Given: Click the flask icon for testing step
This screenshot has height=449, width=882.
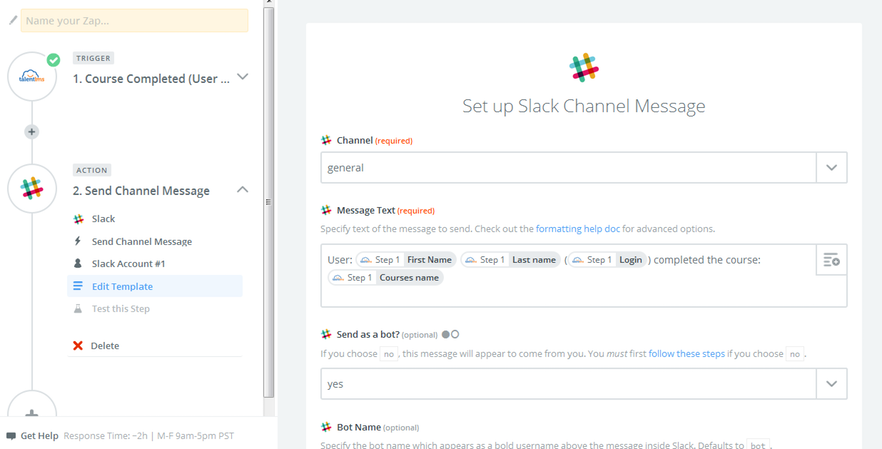Looking at the screenshot, I should click(x=78, y=308).
